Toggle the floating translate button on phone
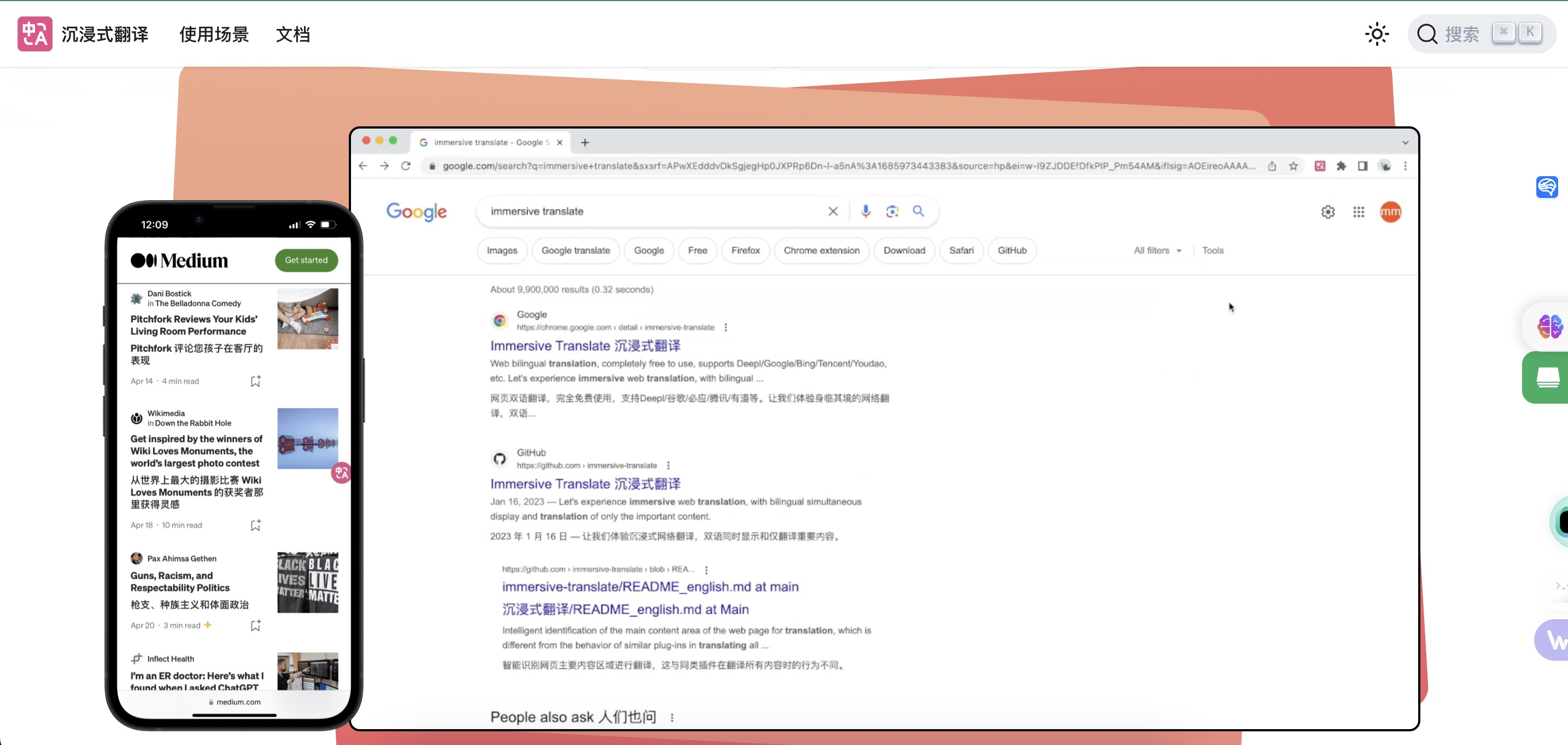This screenshot has width=1568, height=745. pos(341,473)
